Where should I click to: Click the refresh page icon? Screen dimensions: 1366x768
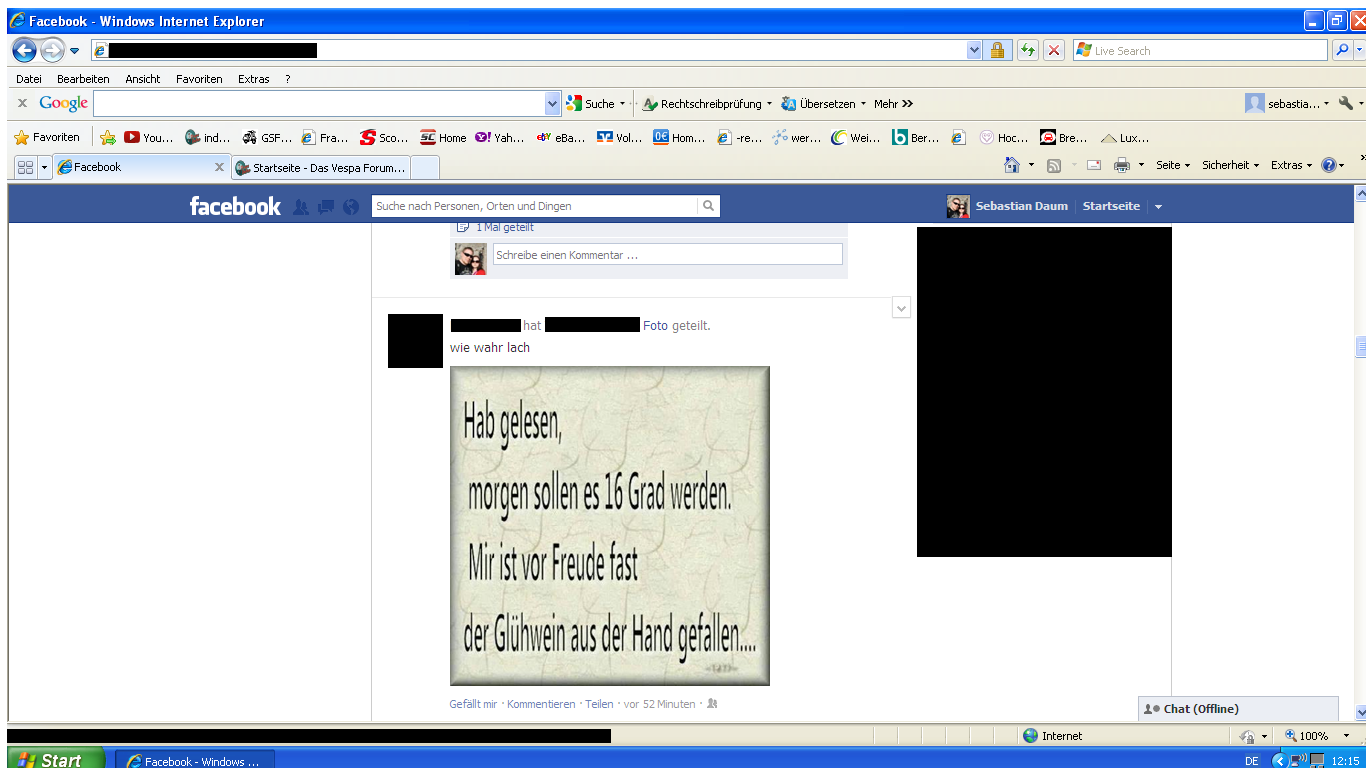[1027, 50]
